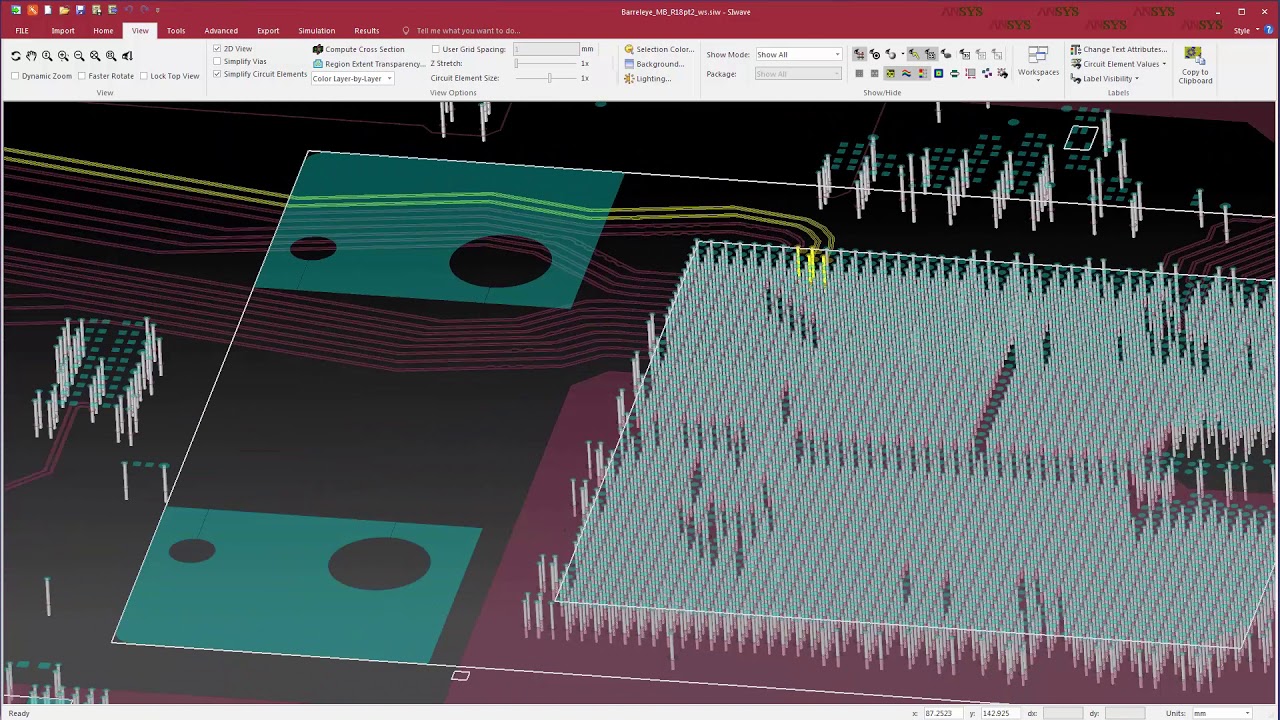Click the blue square Show/Hide icon
The height and width of the screenshot is (720, 1280).
(938, 73)
